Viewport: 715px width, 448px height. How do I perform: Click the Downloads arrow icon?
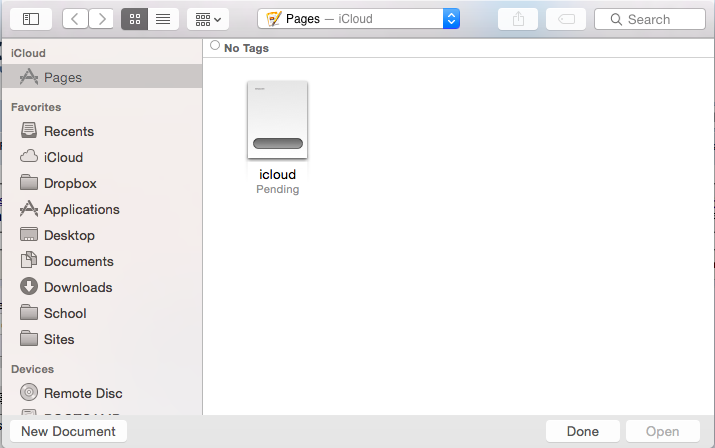click(29, 287)
